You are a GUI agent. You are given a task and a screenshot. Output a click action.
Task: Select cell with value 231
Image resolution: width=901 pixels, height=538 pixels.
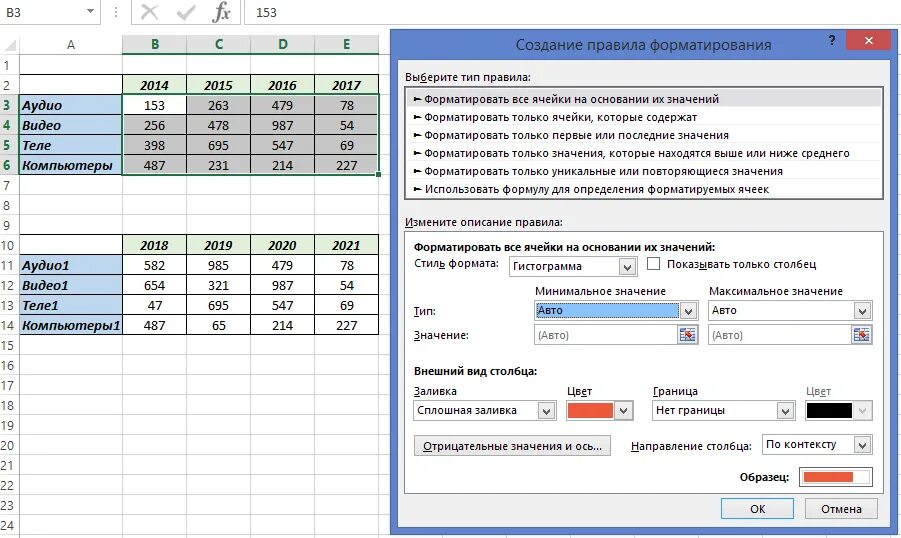(218, 166)
